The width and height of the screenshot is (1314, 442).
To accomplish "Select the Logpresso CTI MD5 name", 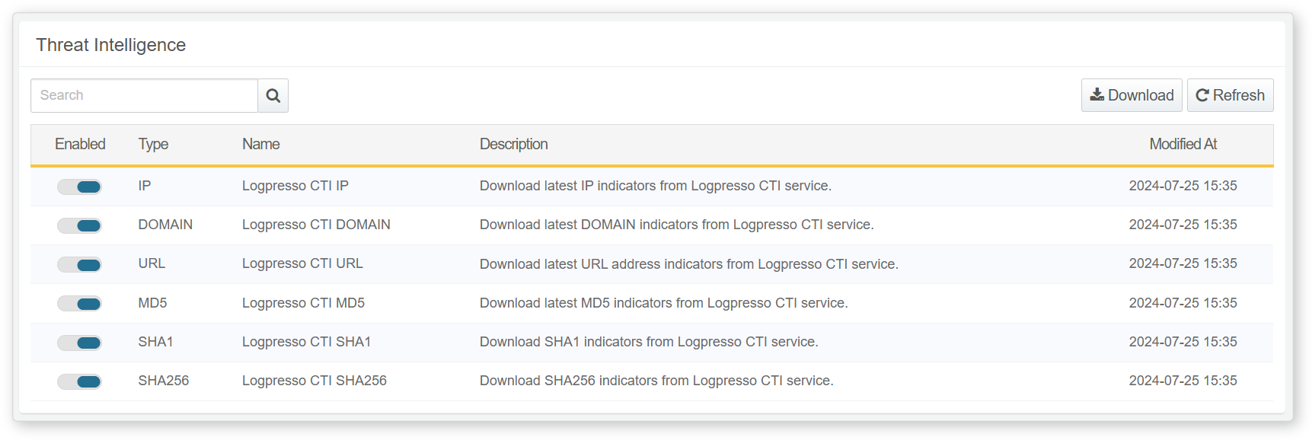I will 303,303.
